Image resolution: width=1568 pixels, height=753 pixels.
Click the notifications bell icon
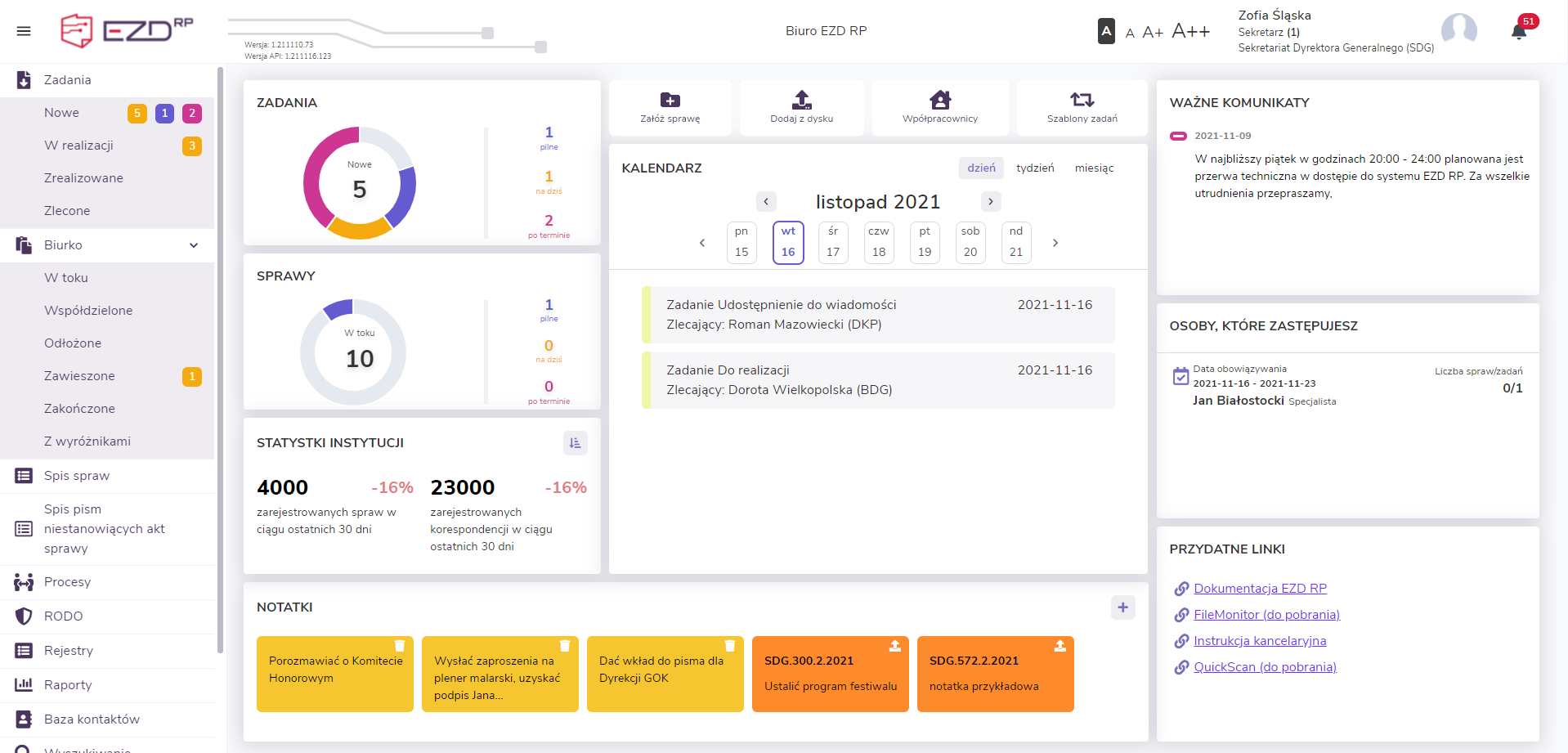point(1518,32)
